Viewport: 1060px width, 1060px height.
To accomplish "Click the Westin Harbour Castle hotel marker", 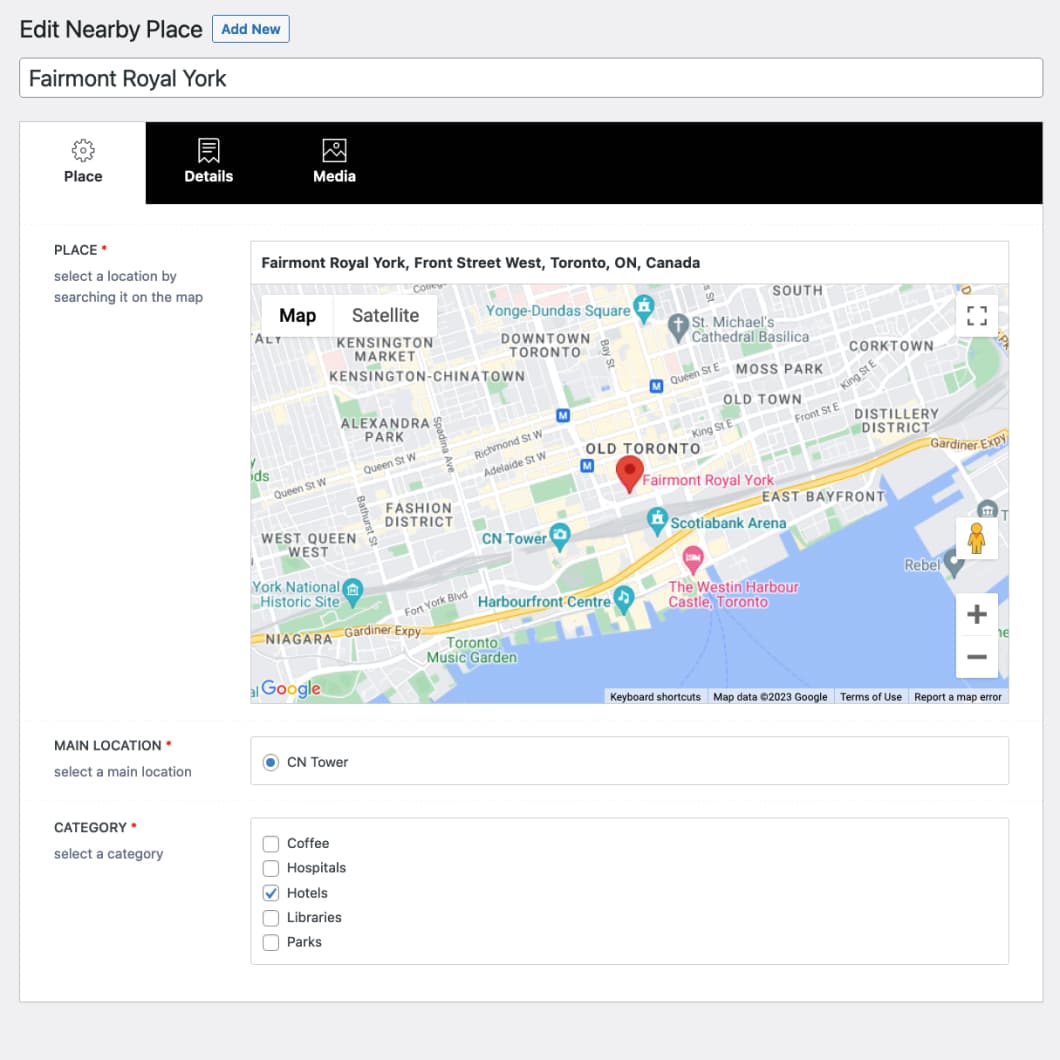I will (691, 558).
